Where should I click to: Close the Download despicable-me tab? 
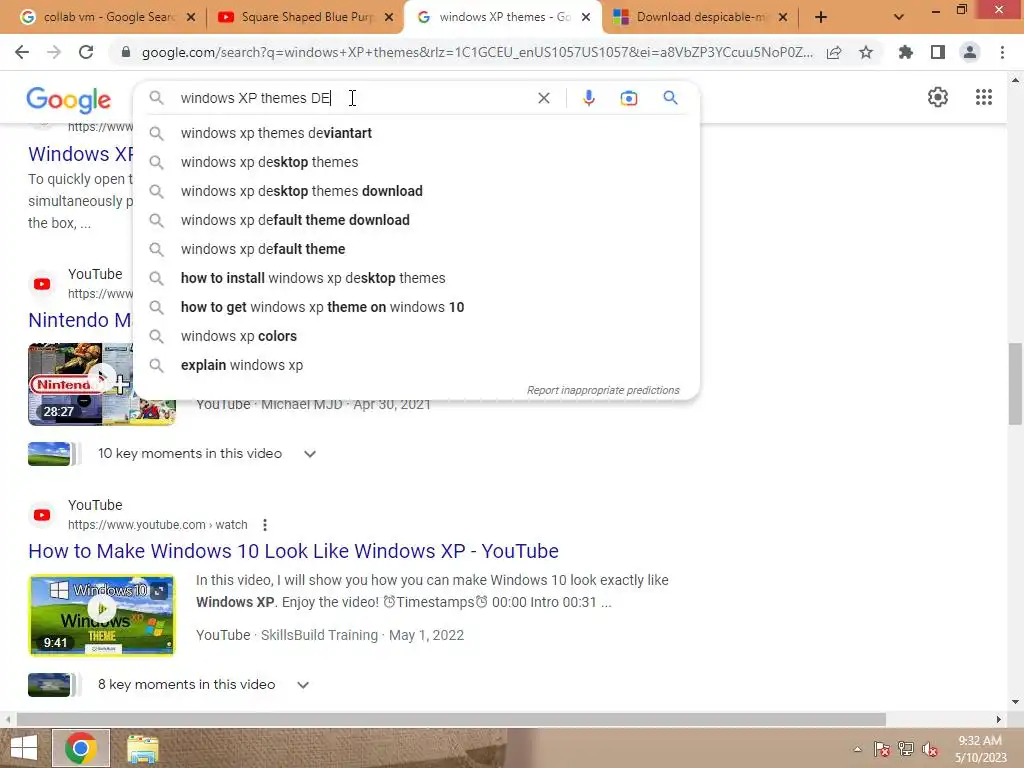(783, 18)
